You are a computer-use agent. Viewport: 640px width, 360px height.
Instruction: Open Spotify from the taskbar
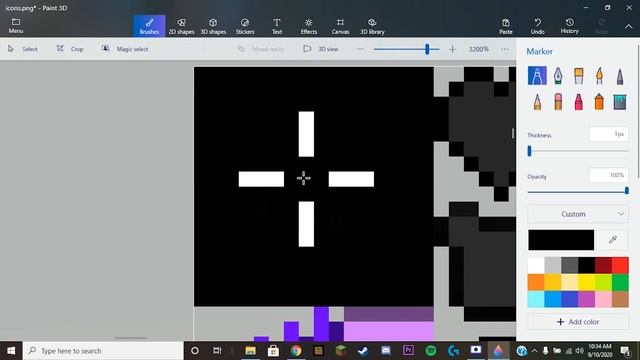coord(431,351)
